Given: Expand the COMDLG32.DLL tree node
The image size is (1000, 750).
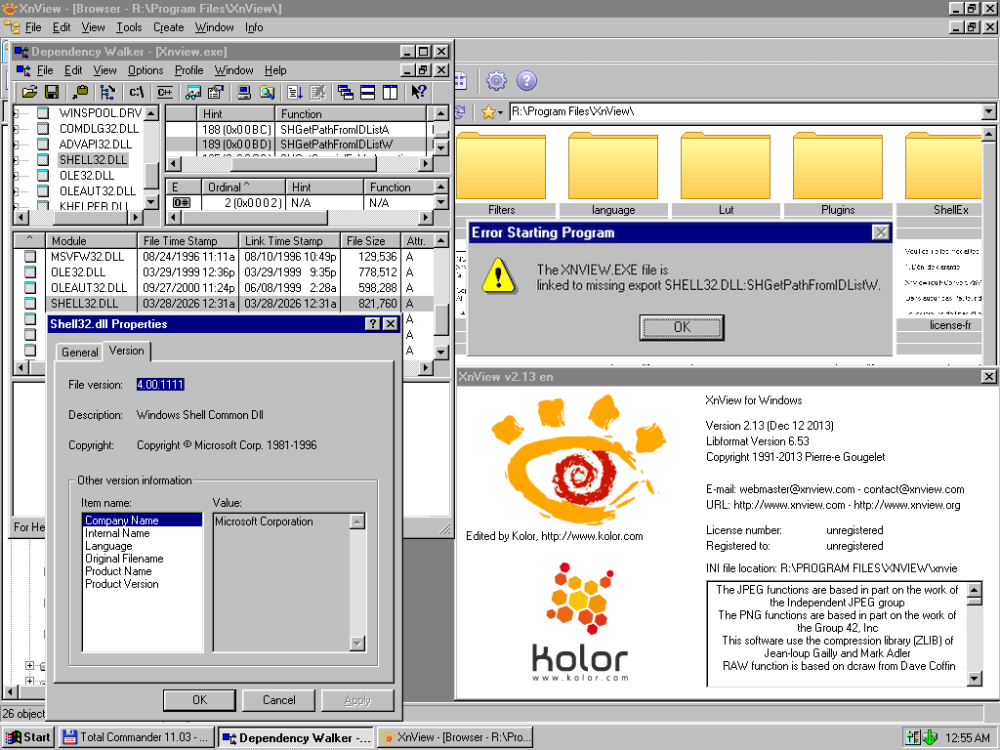Looking at the screenshot, I should (x=17, y=129).
